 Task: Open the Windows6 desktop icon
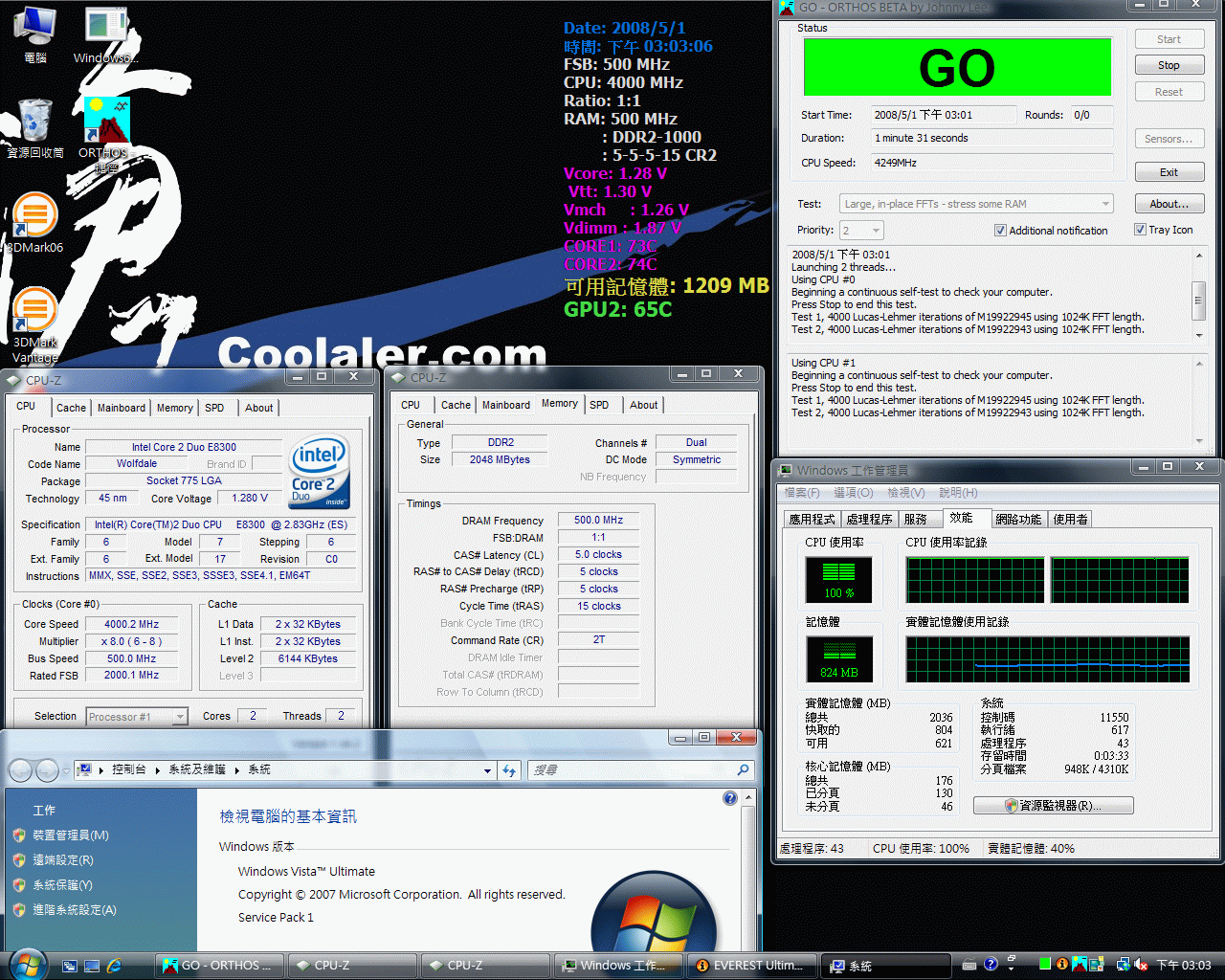pos(105,33)
